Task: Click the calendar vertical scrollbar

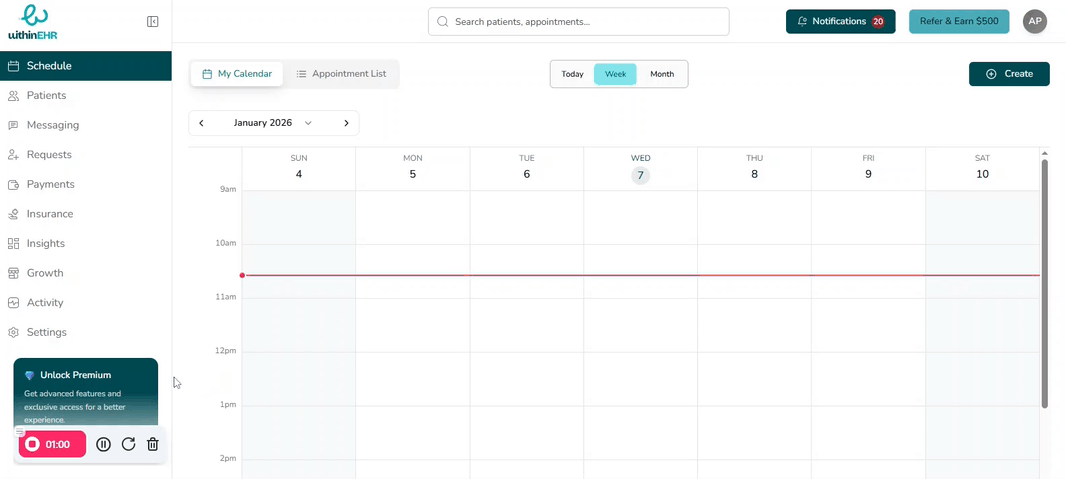Action: 1045,280
